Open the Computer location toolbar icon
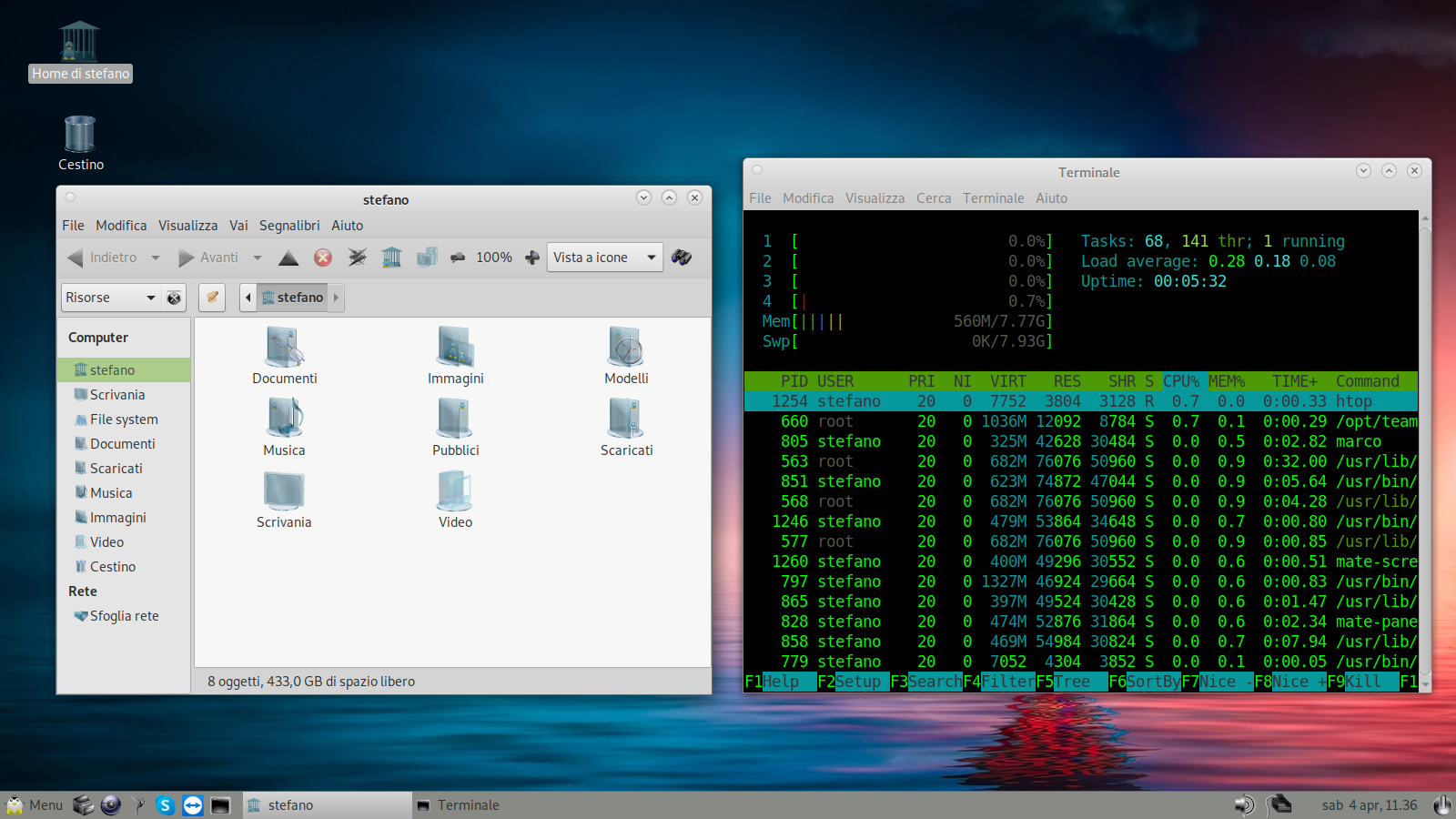The width and height of the screenshot is (1456, 819). tap(427, 258)
